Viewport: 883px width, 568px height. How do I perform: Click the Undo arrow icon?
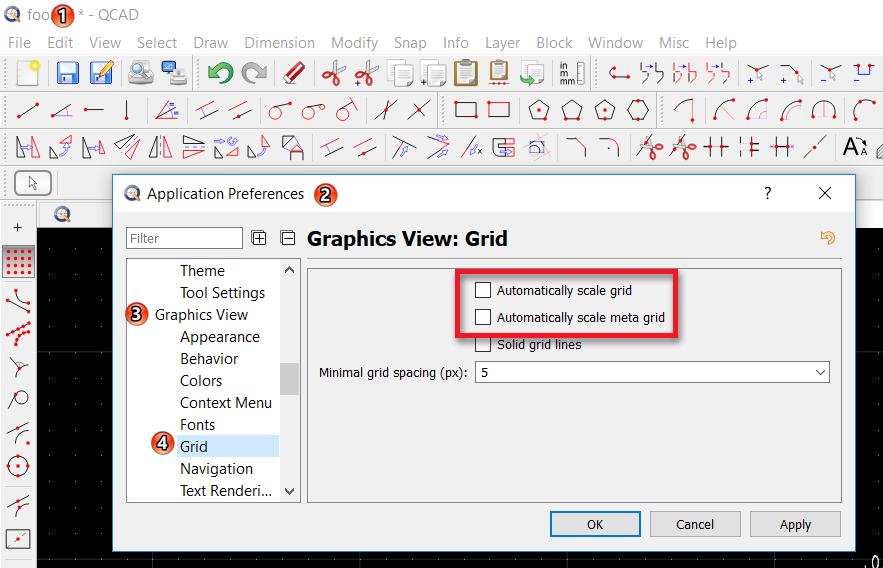pos(220,73)
